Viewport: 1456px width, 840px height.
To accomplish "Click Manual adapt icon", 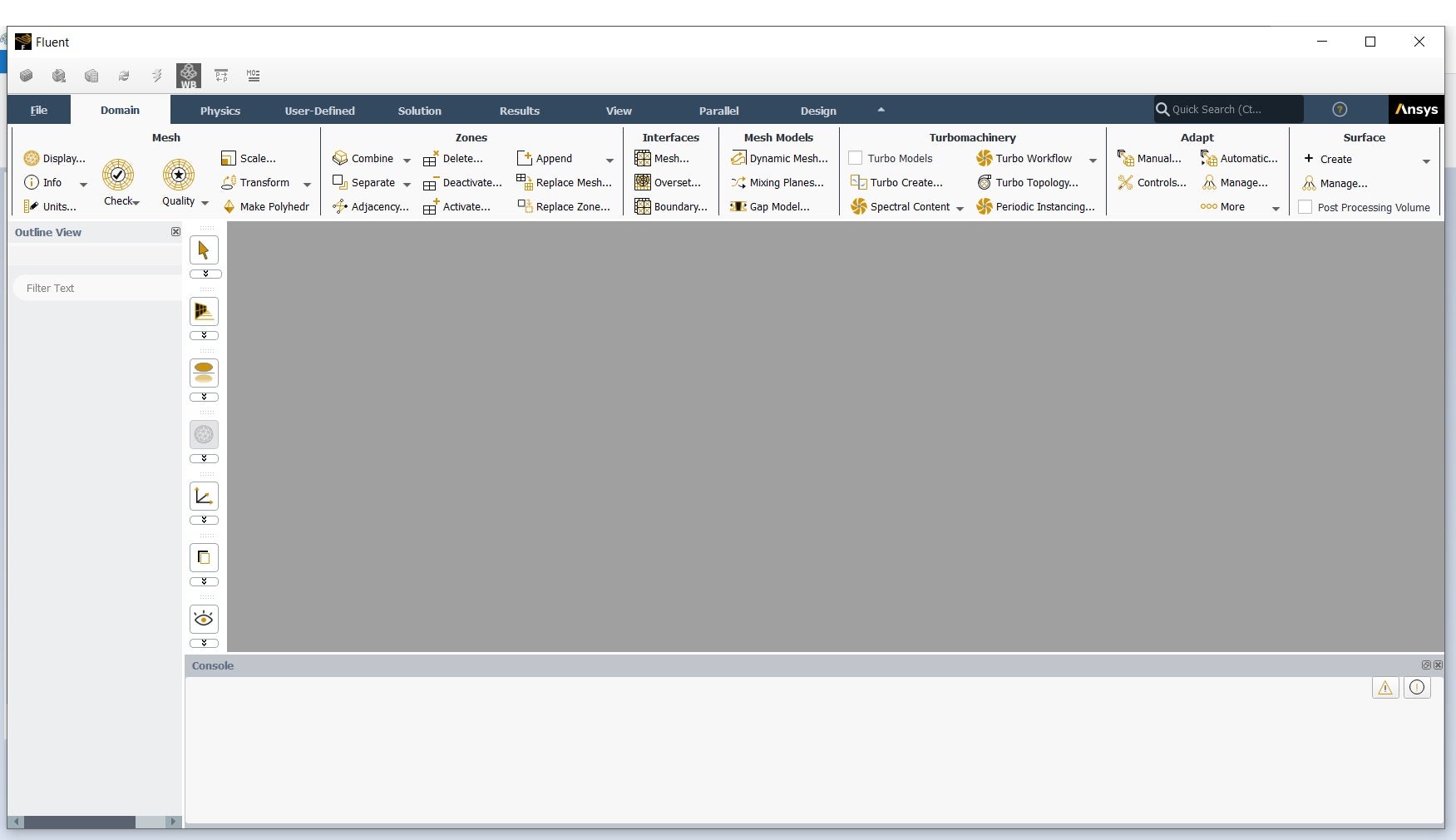I will tap(1125, 158).
